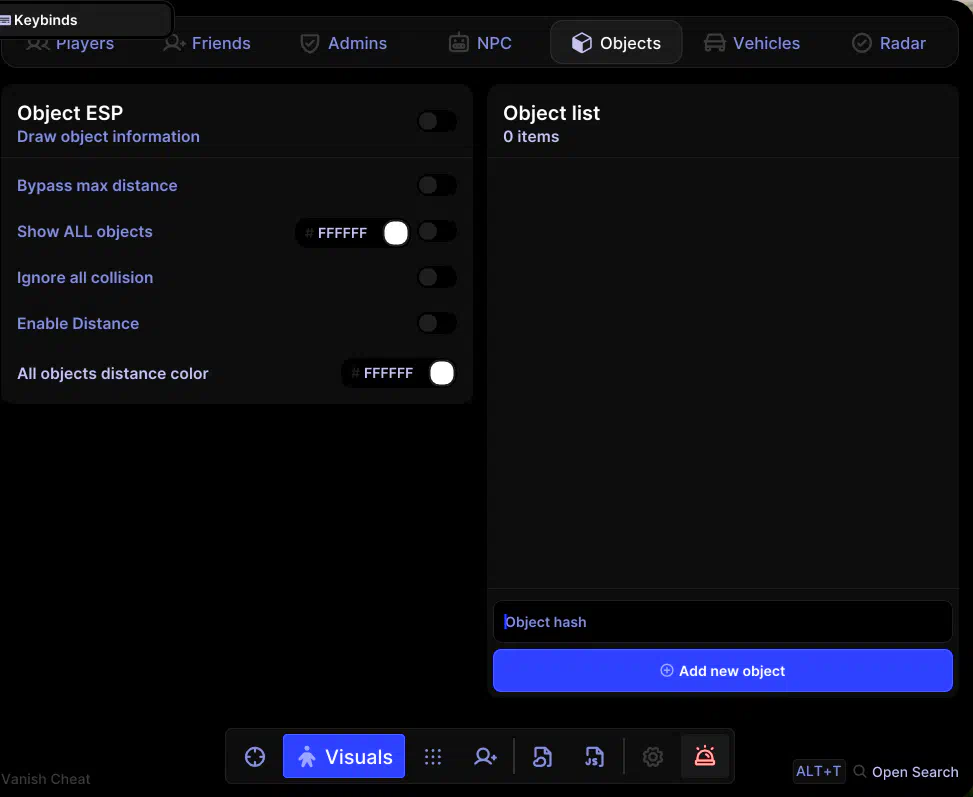
Task: Open All objects distance color swatch
Action: click(x=442, y=374)
